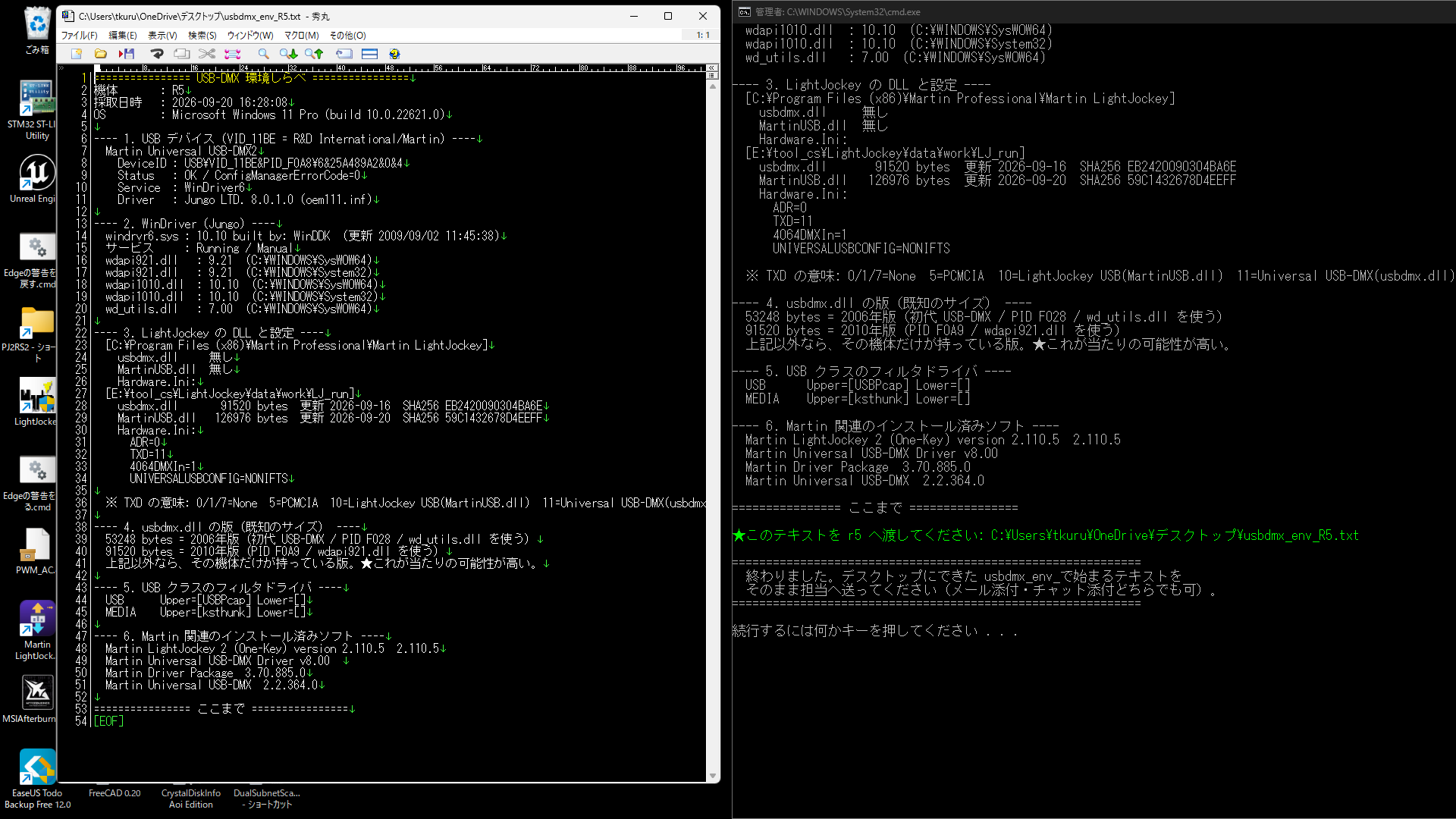Click the Copy icon in toolbar
Screen dimensions: 1456x819
click(x=182, y=54)
